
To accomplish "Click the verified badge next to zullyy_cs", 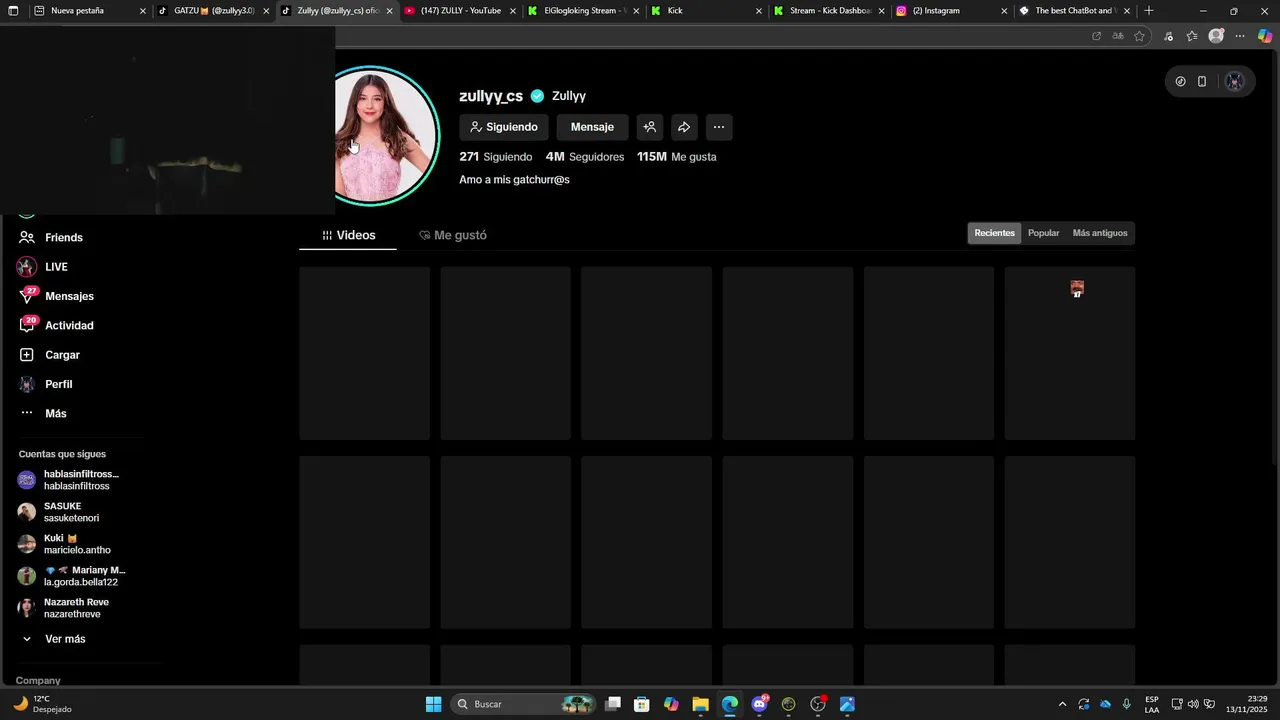I will [x=537, y=96].
